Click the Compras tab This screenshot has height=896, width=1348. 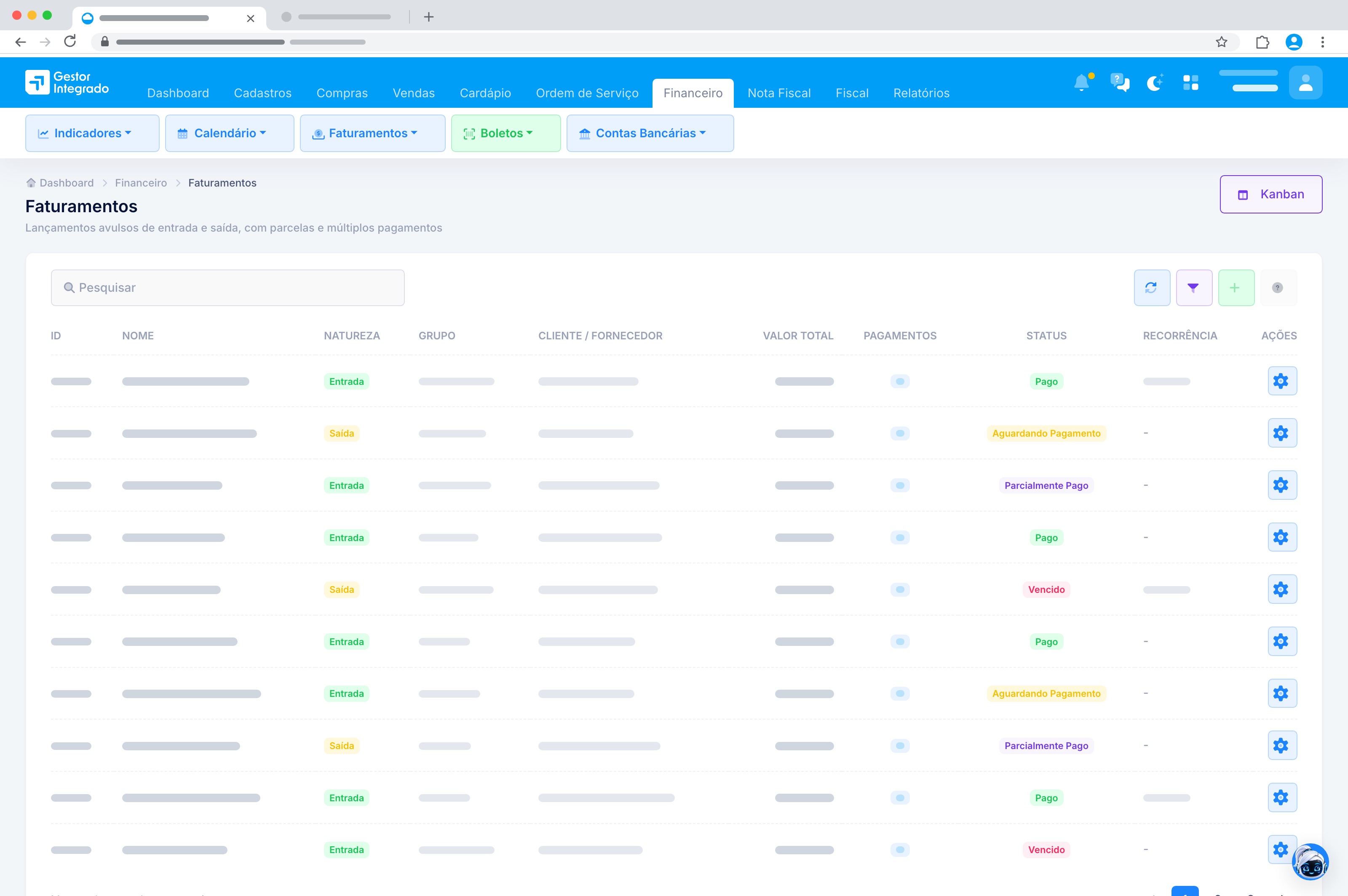click(342, 93)
